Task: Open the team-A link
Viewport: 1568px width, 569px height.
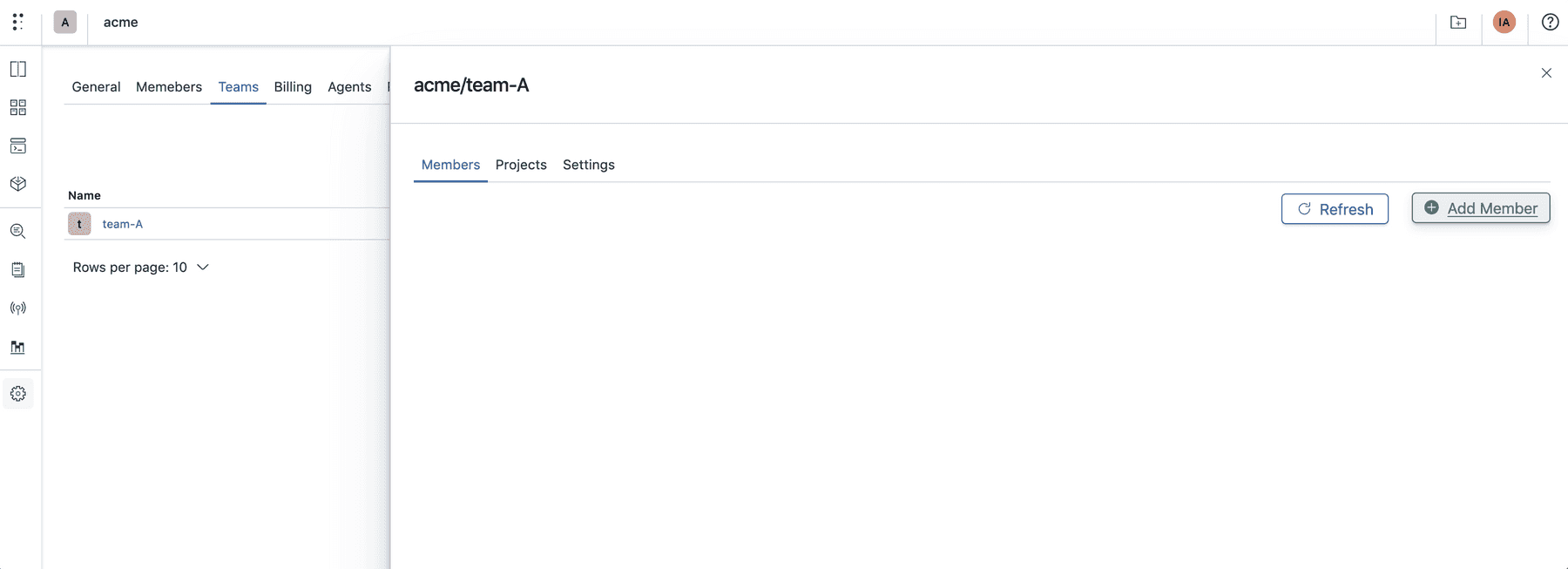Action: (123, 223)
